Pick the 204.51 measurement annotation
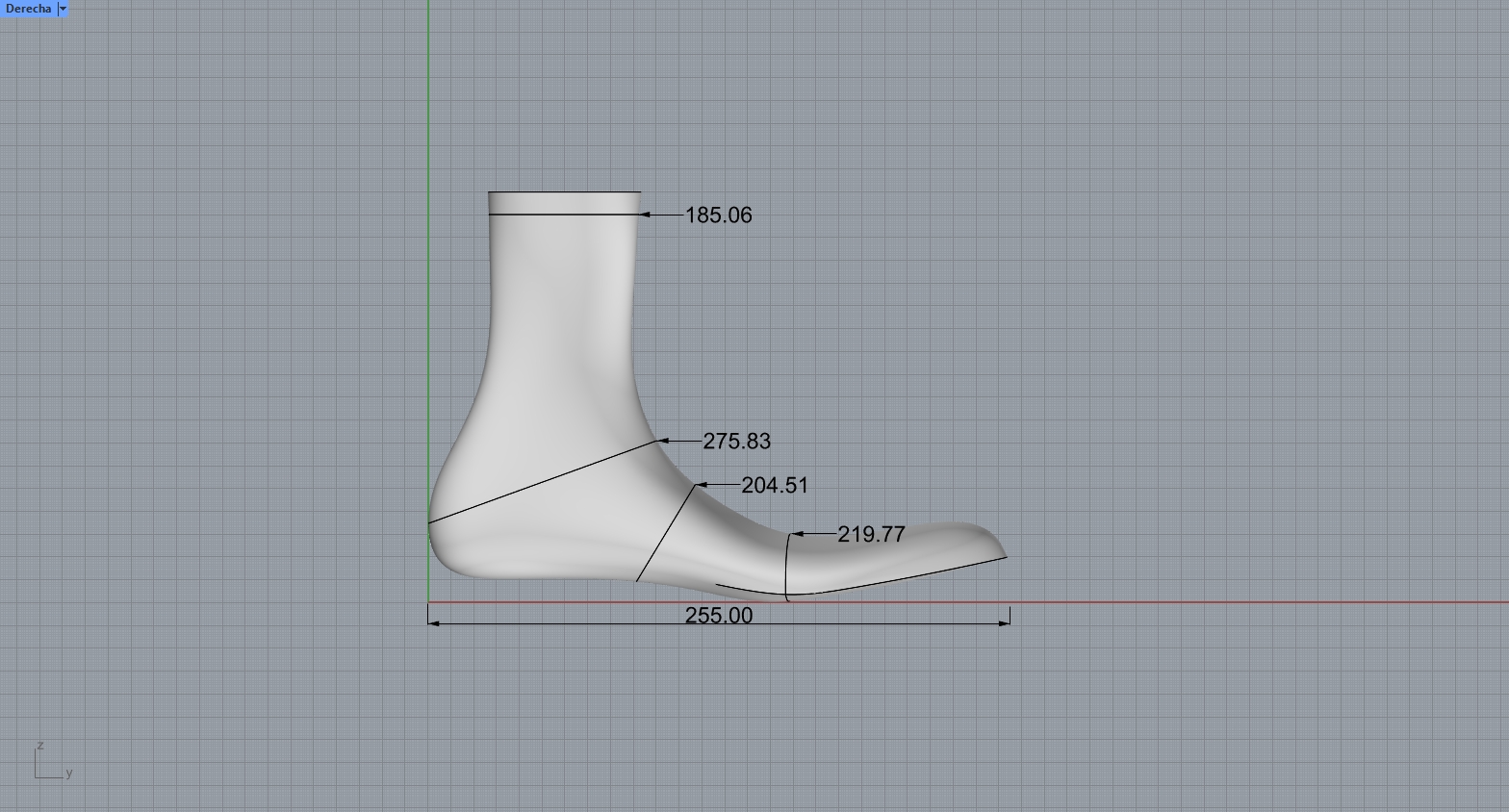 [774, 486]
